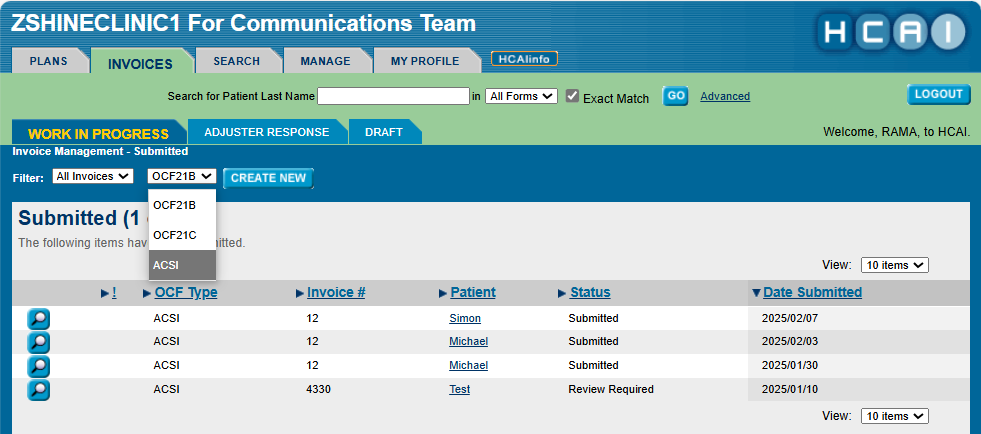Viewport: 981px width, 434px height.
Task: Click date 2025/02/07 cell
Action: click(790, 318)
